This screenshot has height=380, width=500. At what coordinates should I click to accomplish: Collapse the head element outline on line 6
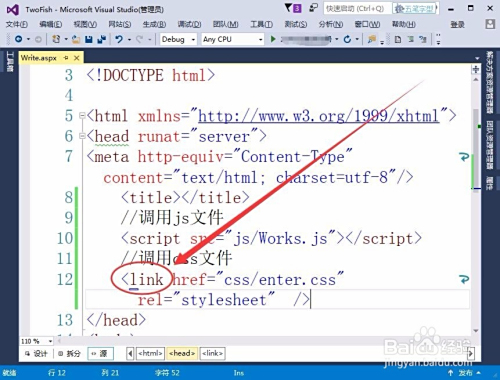tap(82, 136)
